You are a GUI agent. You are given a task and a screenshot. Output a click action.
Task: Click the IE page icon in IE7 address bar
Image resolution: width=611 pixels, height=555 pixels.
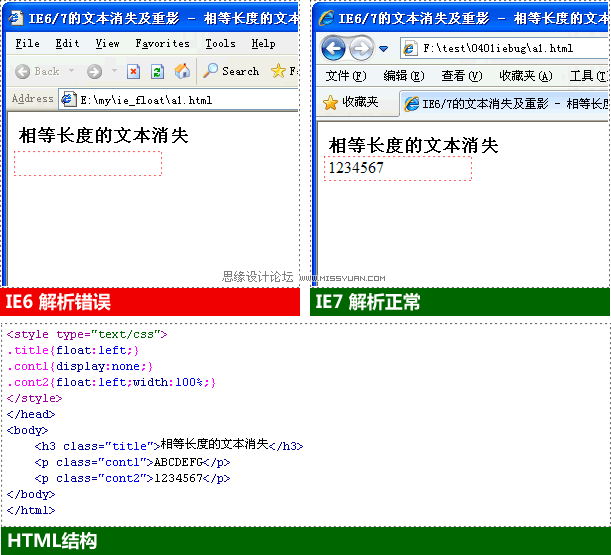point(409,49)
